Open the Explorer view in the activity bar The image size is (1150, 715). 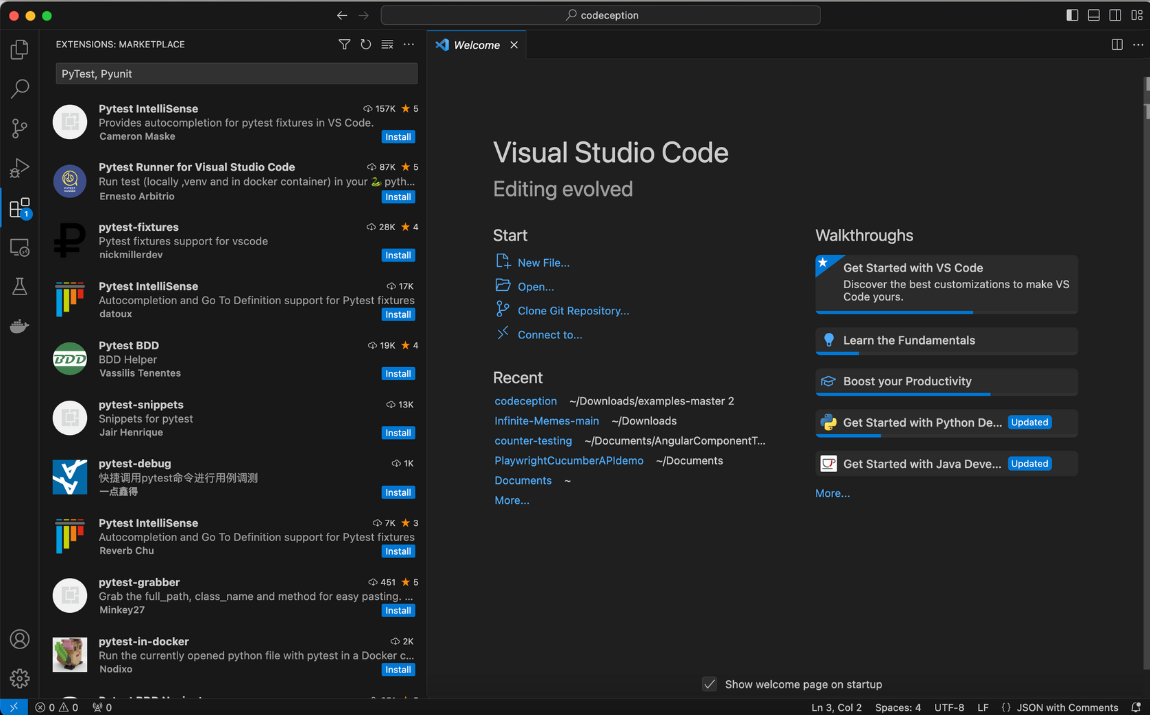pos(19,49)
